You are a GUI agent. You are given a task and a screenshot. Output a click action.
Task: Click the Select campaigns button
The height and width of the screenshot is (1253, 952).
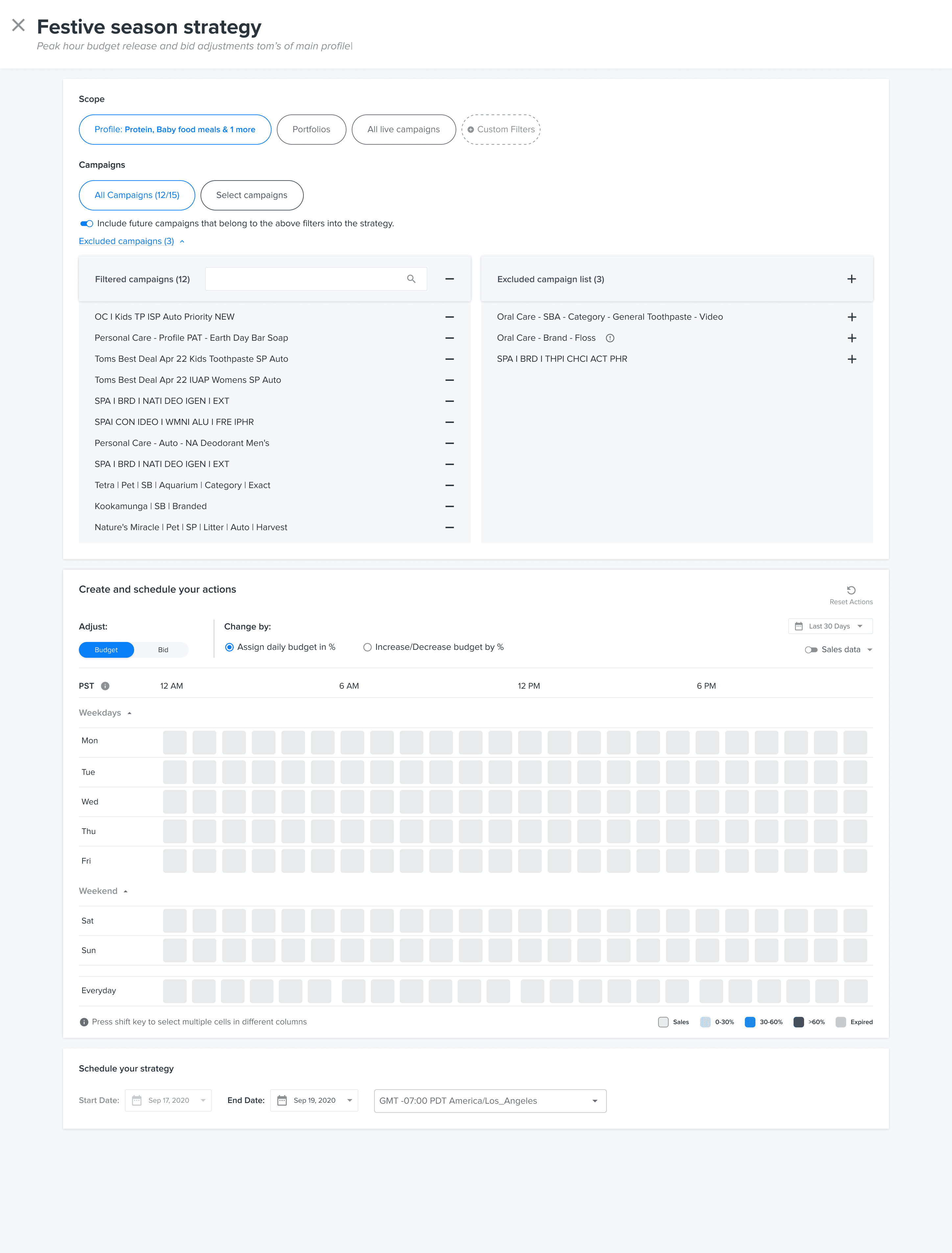click(251, 195)
